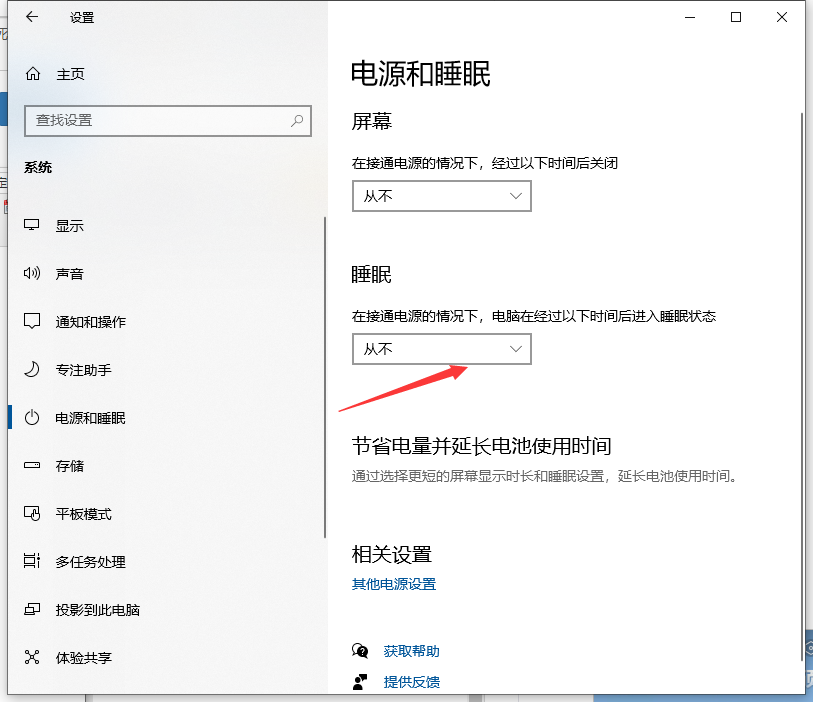Image resolution: width=813 pixels, height=702 pixels.
Task: Click the 查找设置 search field
Action: pos(167,121)
